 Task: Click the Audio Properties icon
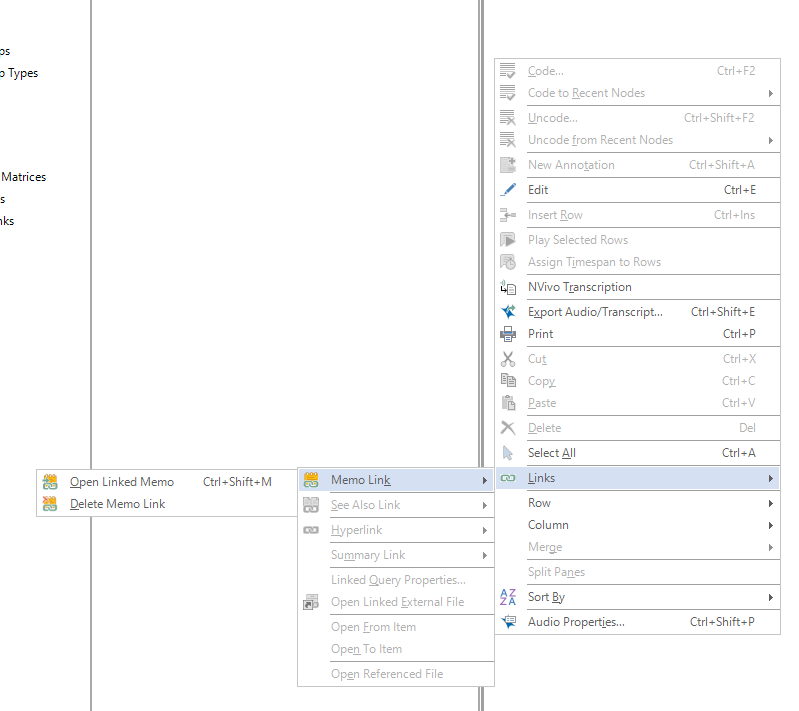click(508, 622)
